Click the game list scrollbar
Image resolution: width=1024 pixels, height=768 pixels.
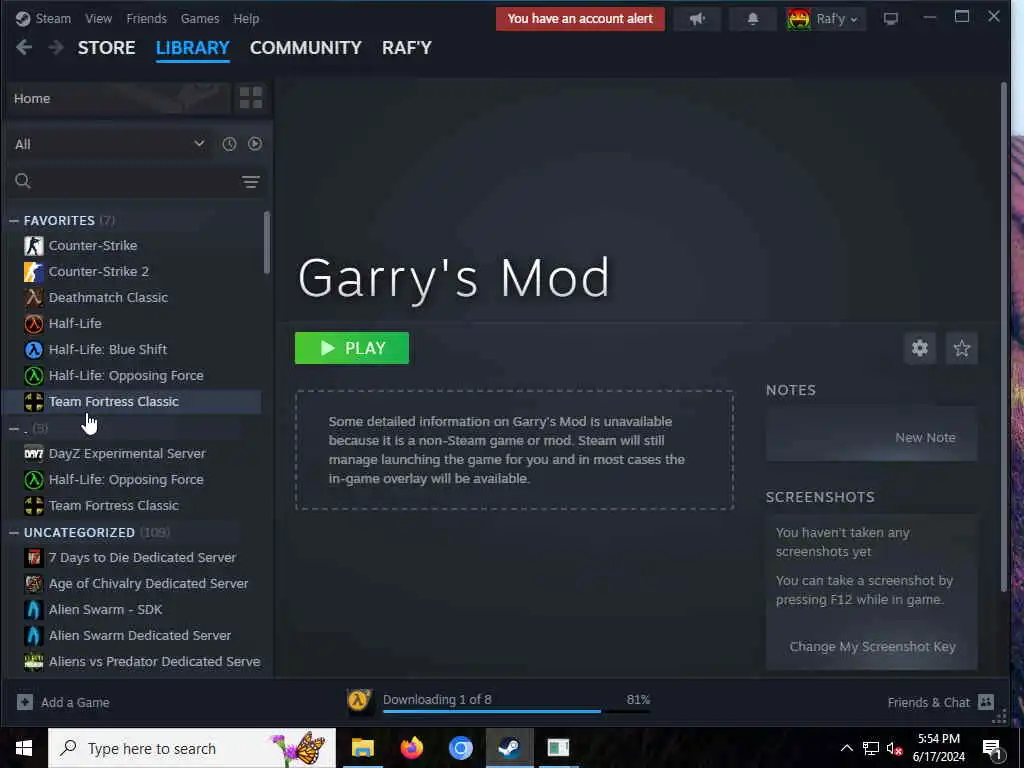(x=266, y=243)
